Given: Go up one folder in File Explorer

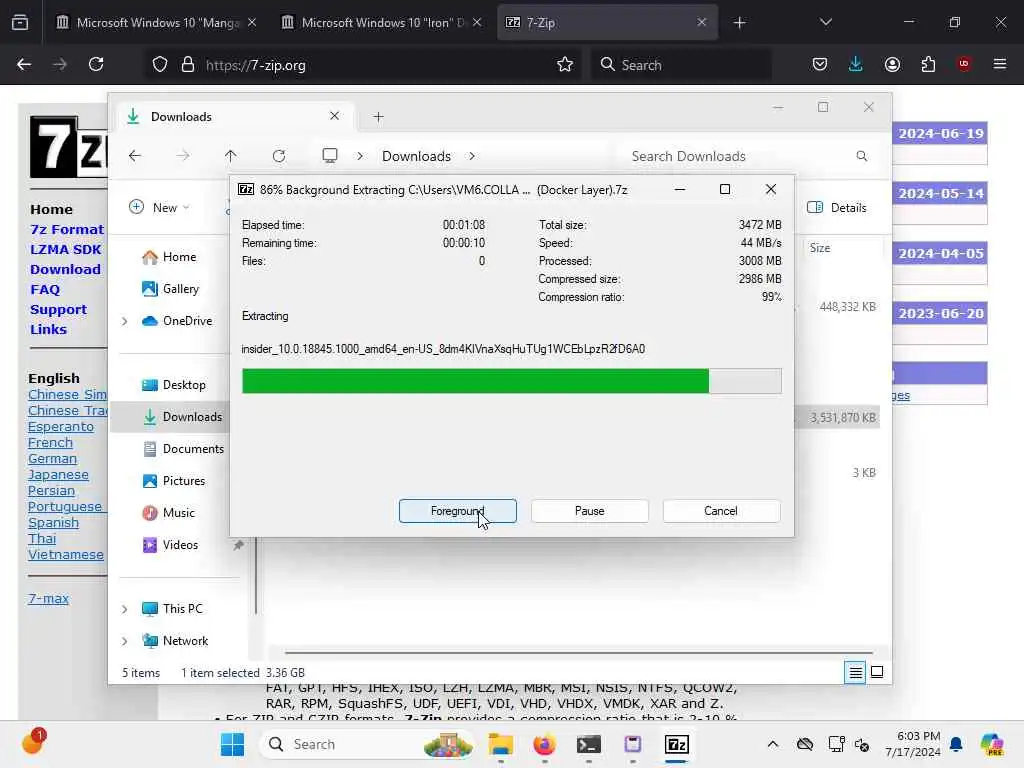Looking at the screenshot, I should click(x=231, y=156).
